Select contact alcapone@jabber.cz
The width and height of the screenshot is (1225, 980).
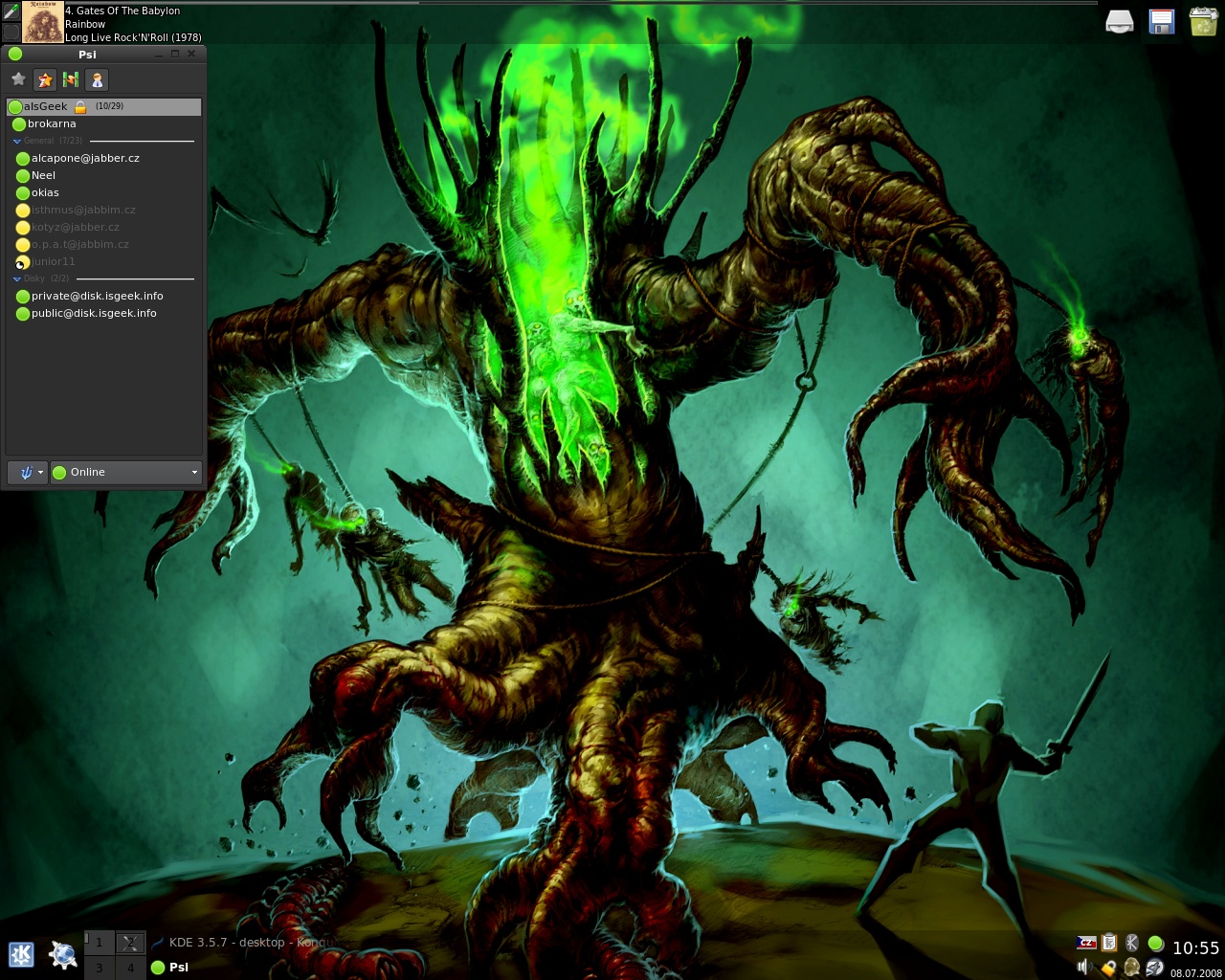pyautogui.click(x=103, y=158)
